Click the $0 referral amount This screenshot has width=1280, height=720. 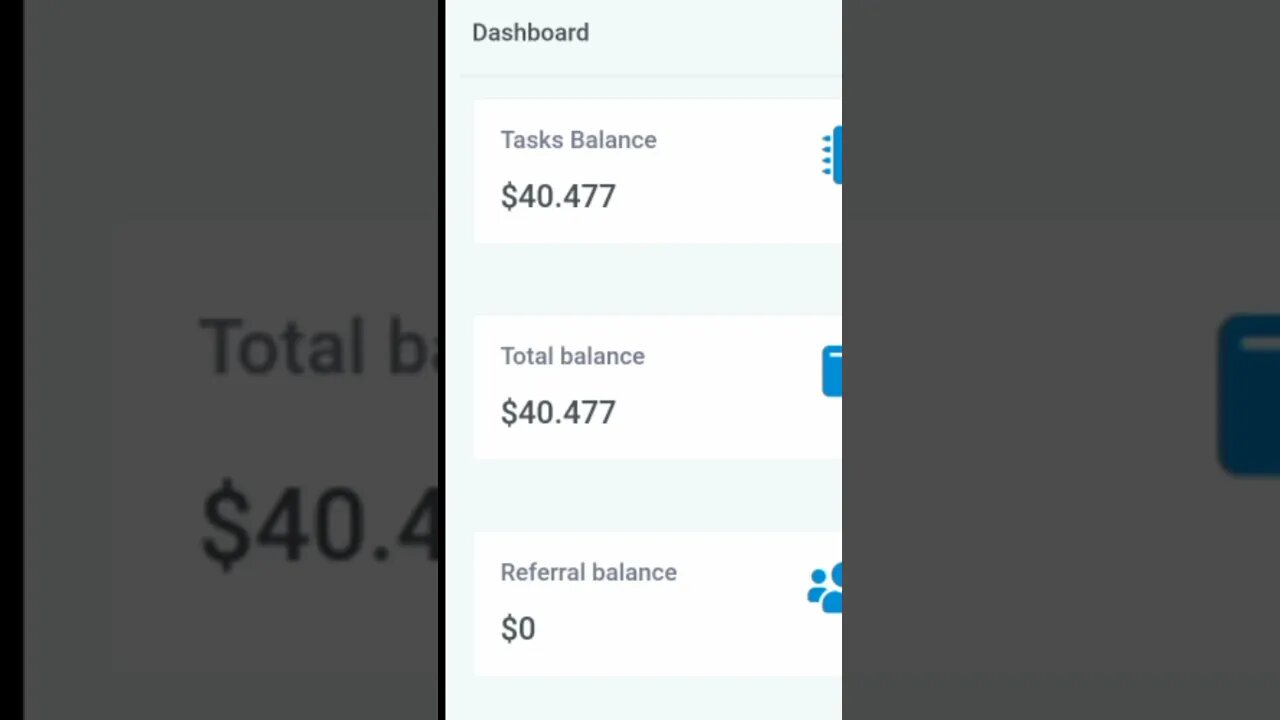[518, 628]
